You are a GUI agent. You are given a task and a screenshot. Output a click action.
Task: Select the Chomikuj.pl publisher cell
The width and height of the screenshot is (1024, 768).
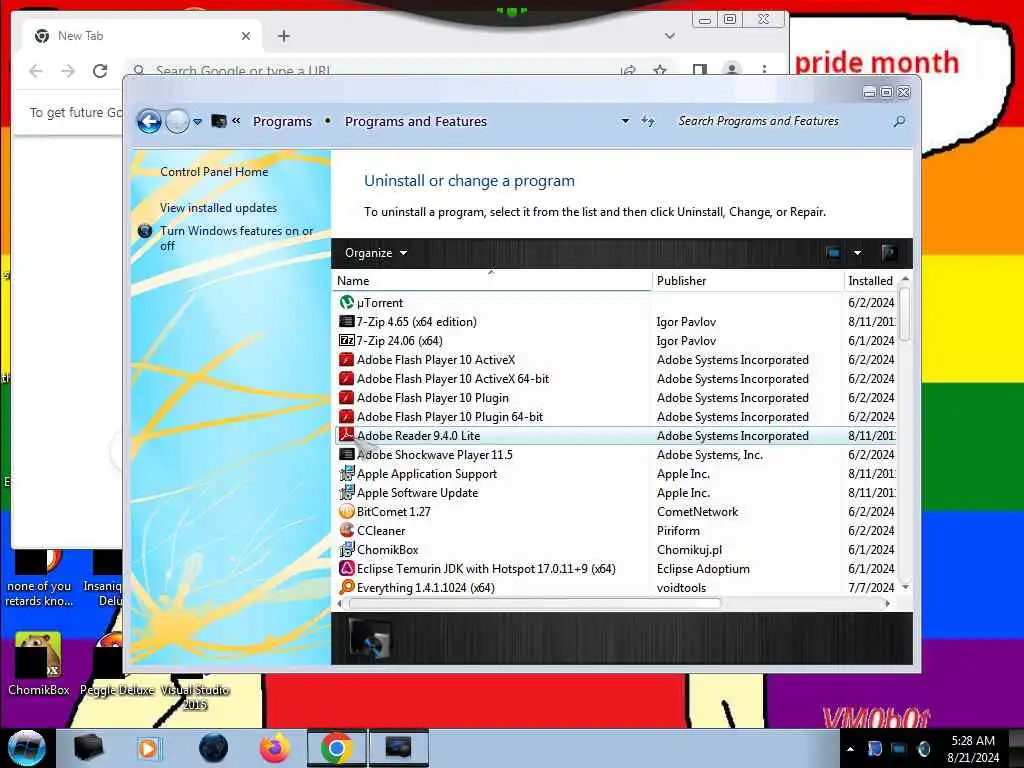pos(689,549)
